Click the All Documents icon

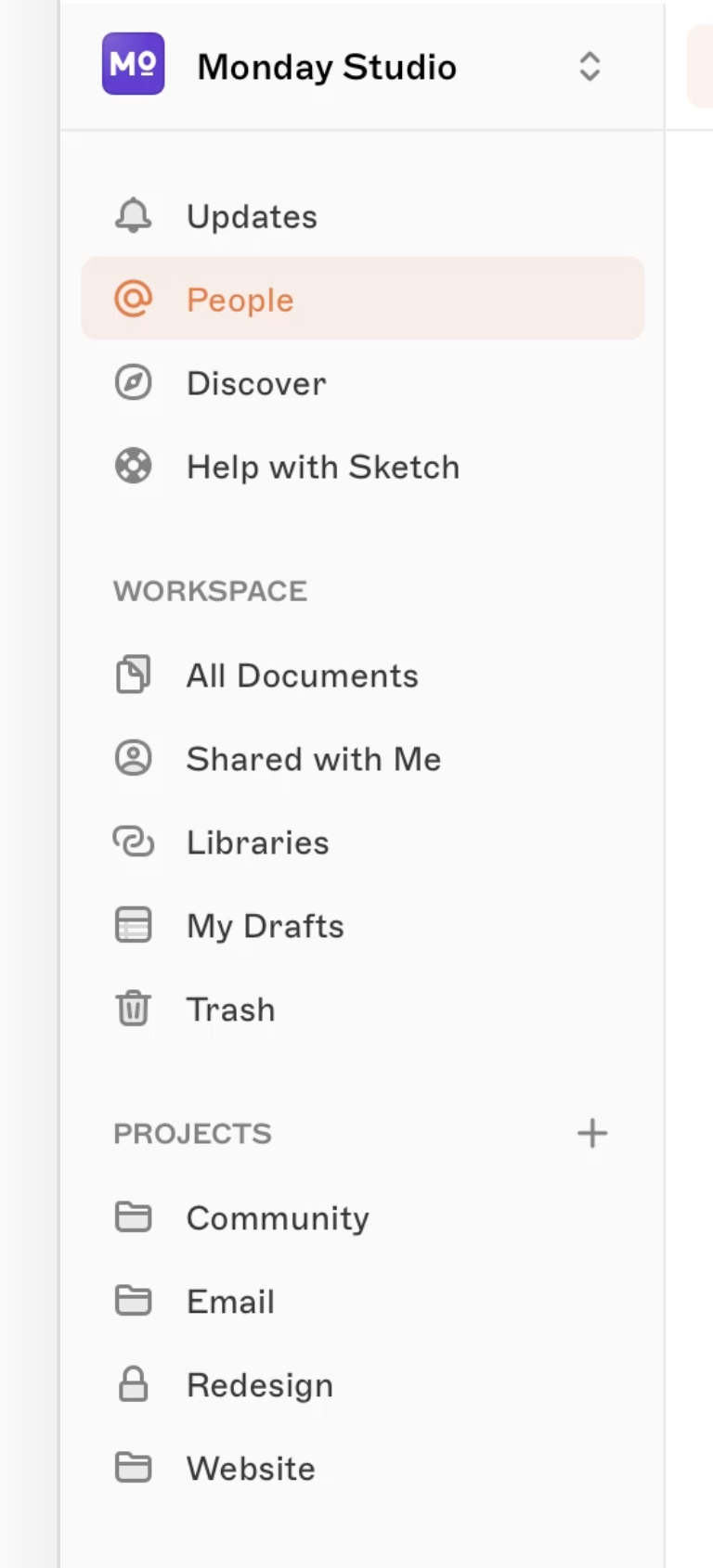pyautogui.click(x=133, y=675)
